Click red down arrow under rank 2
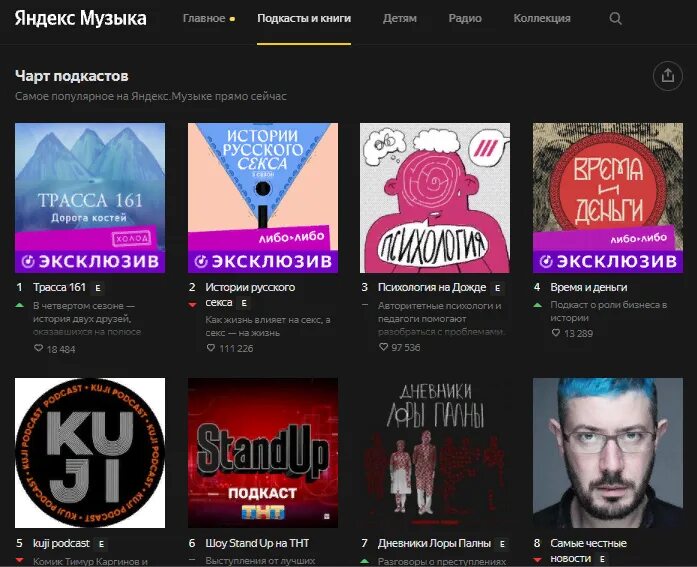 192,305
